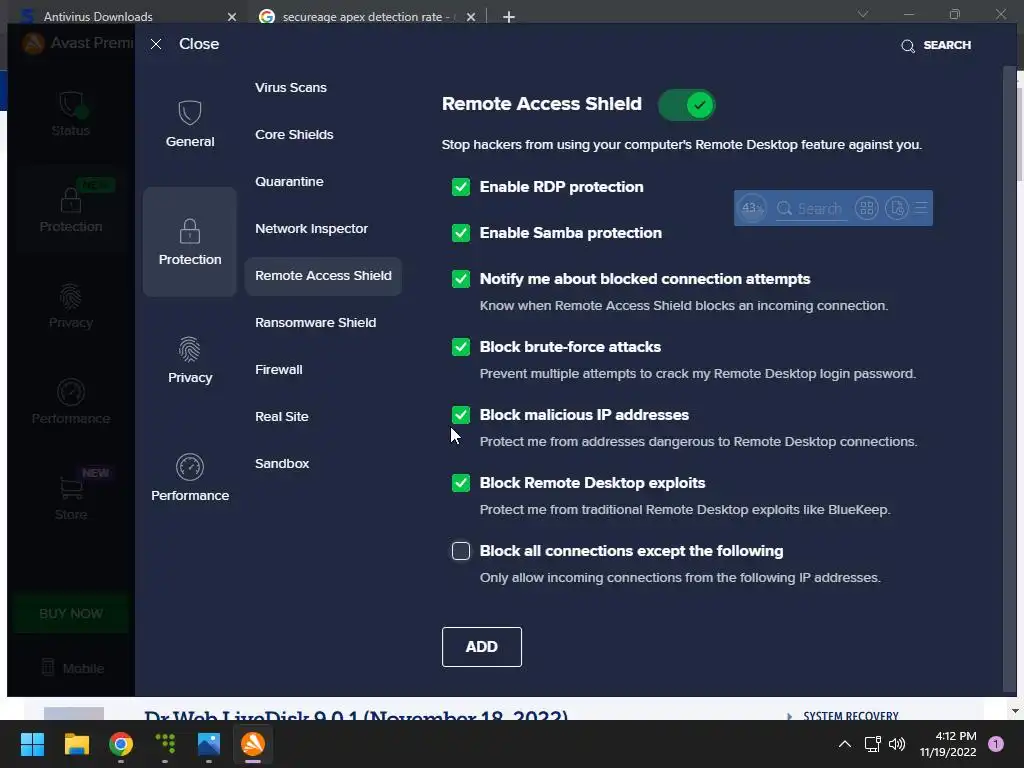Open Google Chrome from taskbar

pos(121,744)
